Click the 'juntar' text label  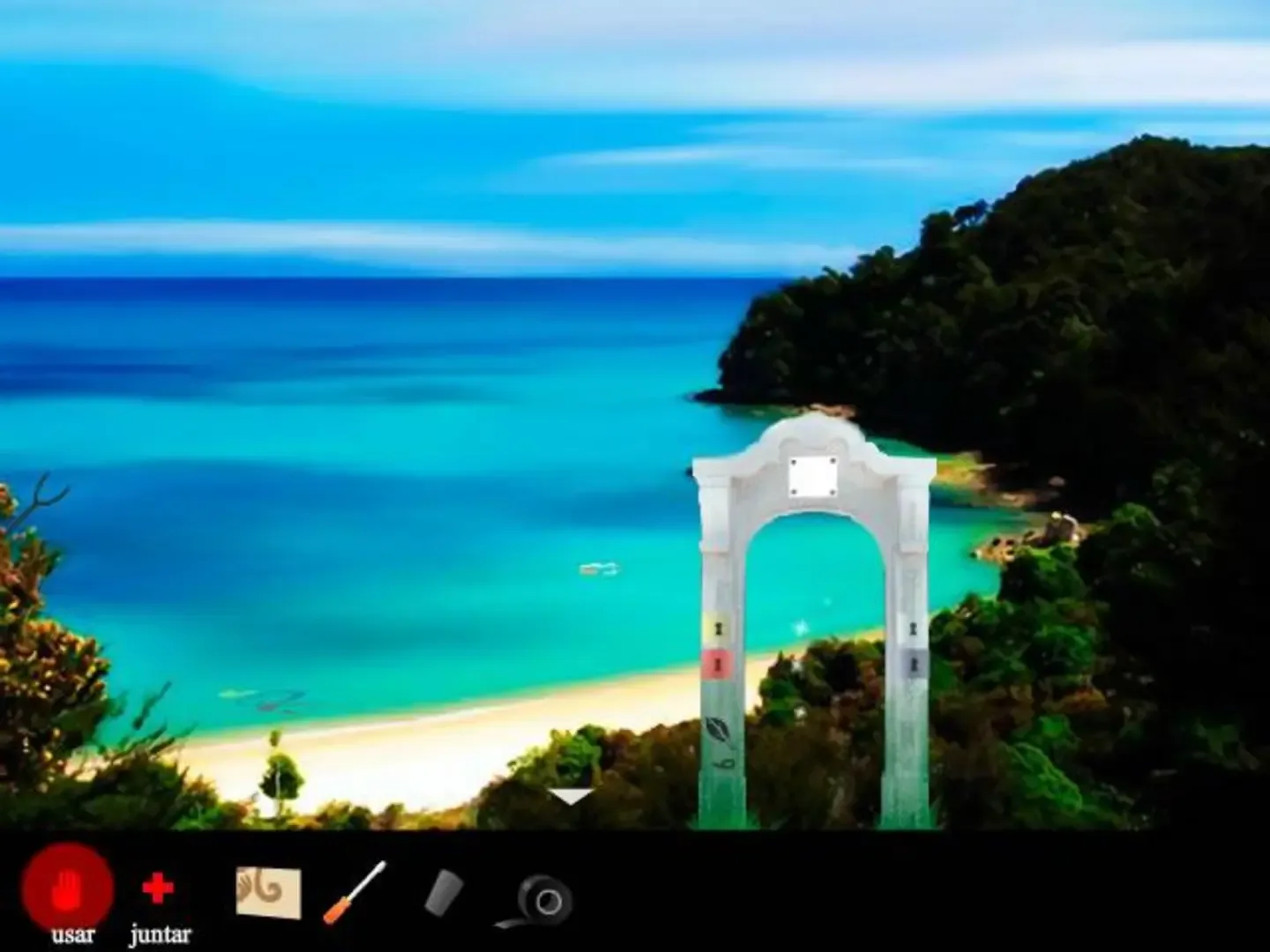click(x=160, y=934)
